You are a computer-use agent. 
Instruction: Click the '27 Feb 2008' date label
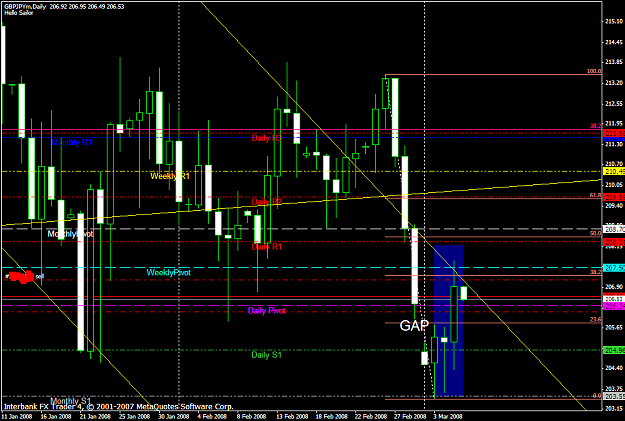coord(410,417)
